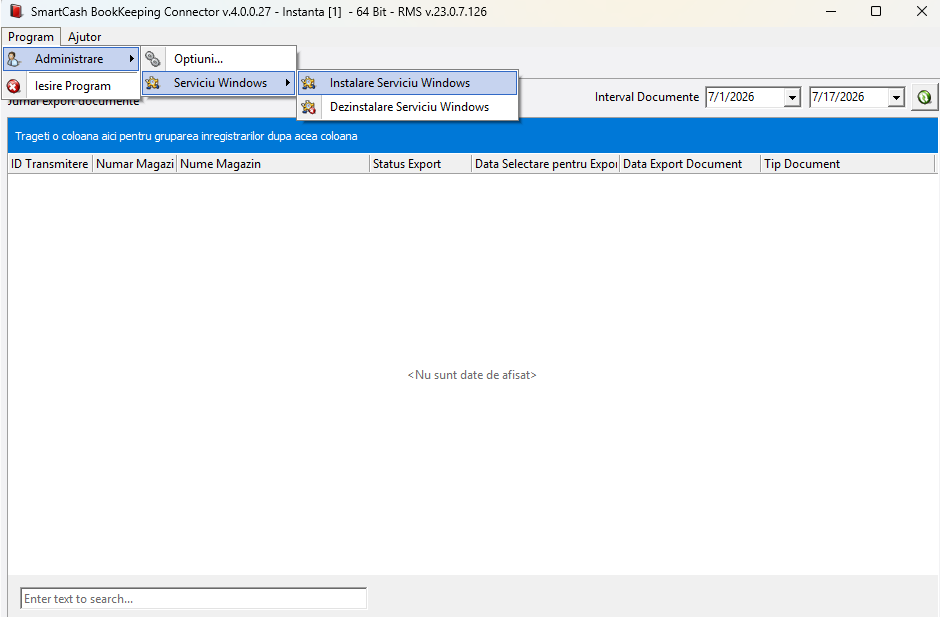The width and height of the screenshot is (940, 617).
Task: Choose Iesire Program from the menu
Action: point(71,86)
